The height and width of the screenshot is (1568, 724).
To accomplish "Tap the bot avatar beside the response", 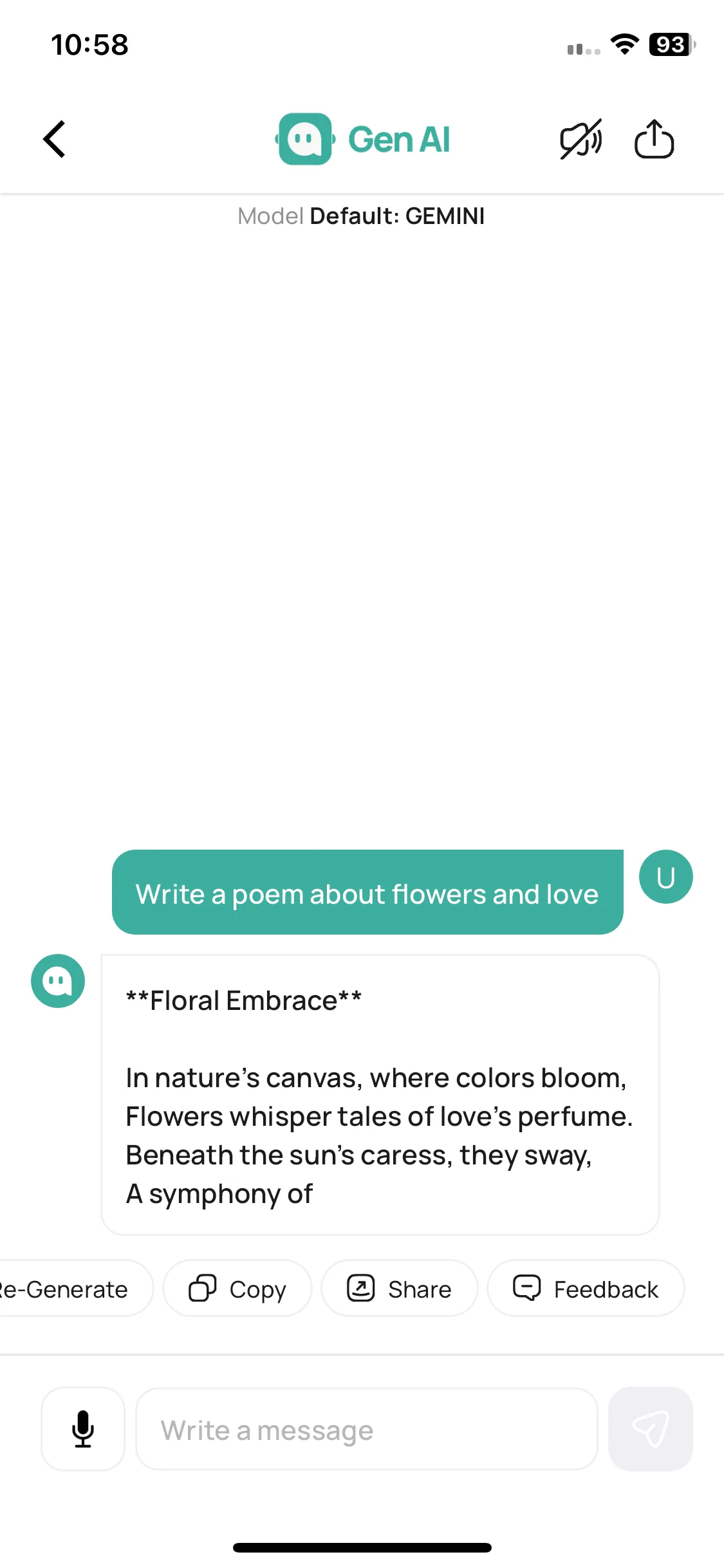I will pos(58,981).
